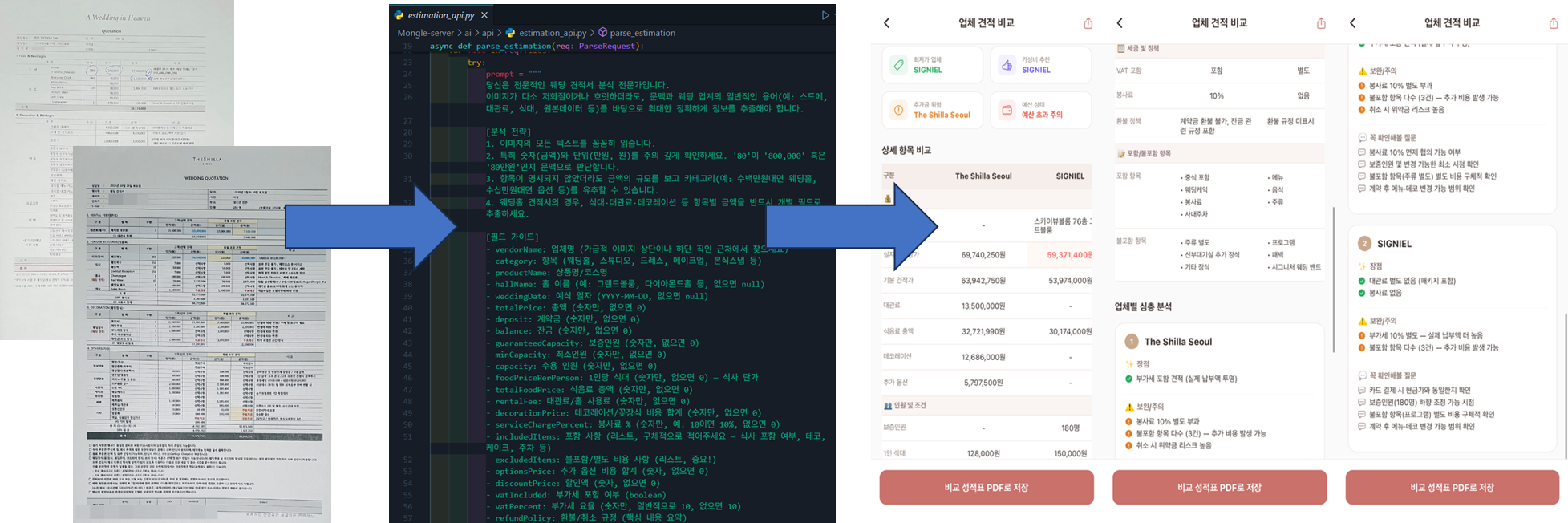Image resolution: width=1568 pixels, height=523 pixels.
Task: Open the api folder breadcrumb
Action: pyautogui.click(x=488, y=33)
